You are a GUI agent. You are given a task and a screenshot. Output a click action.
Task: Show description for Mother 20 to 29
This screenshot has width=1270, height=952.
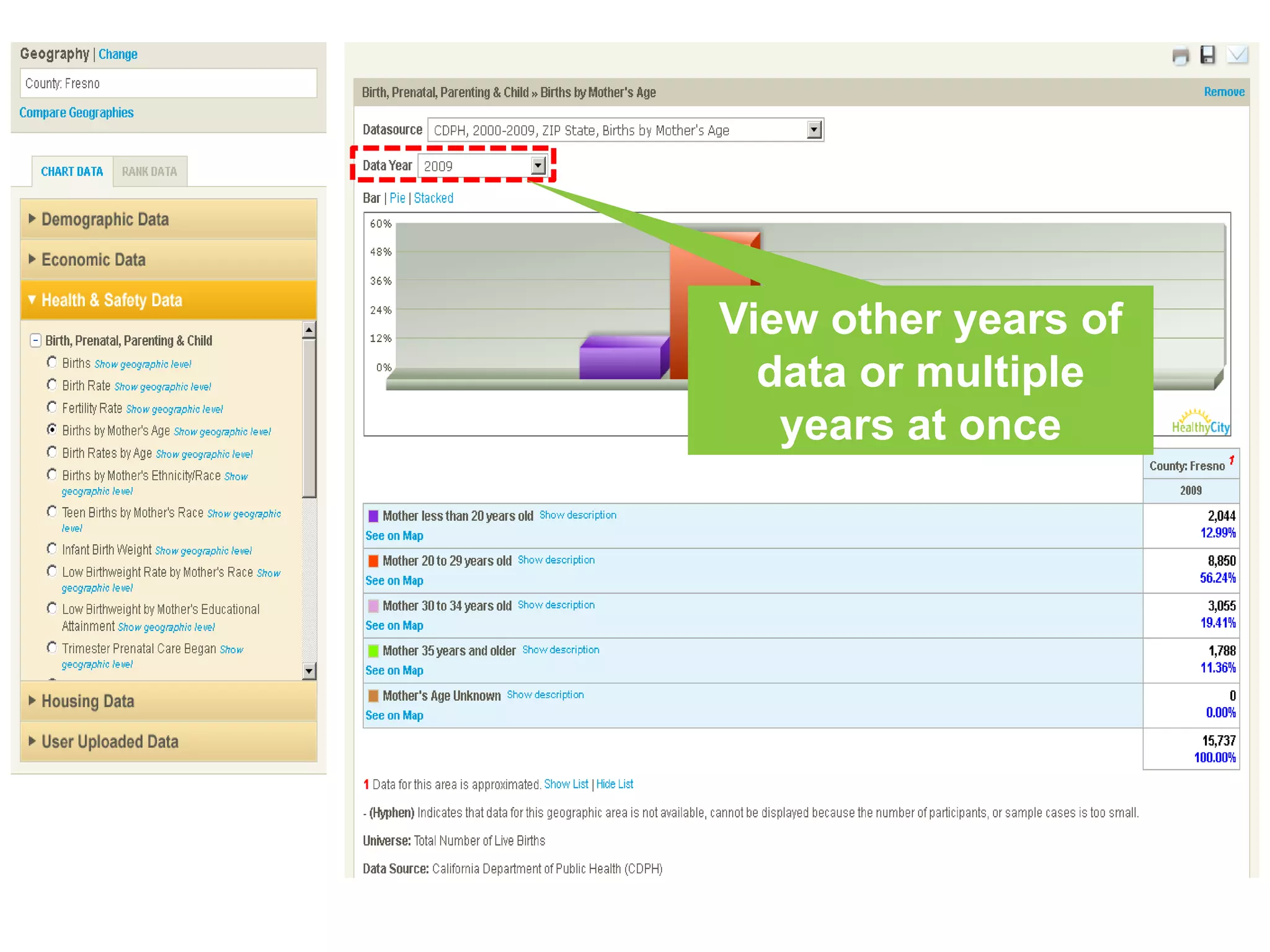pyautogui.click(x=556, y=560)
